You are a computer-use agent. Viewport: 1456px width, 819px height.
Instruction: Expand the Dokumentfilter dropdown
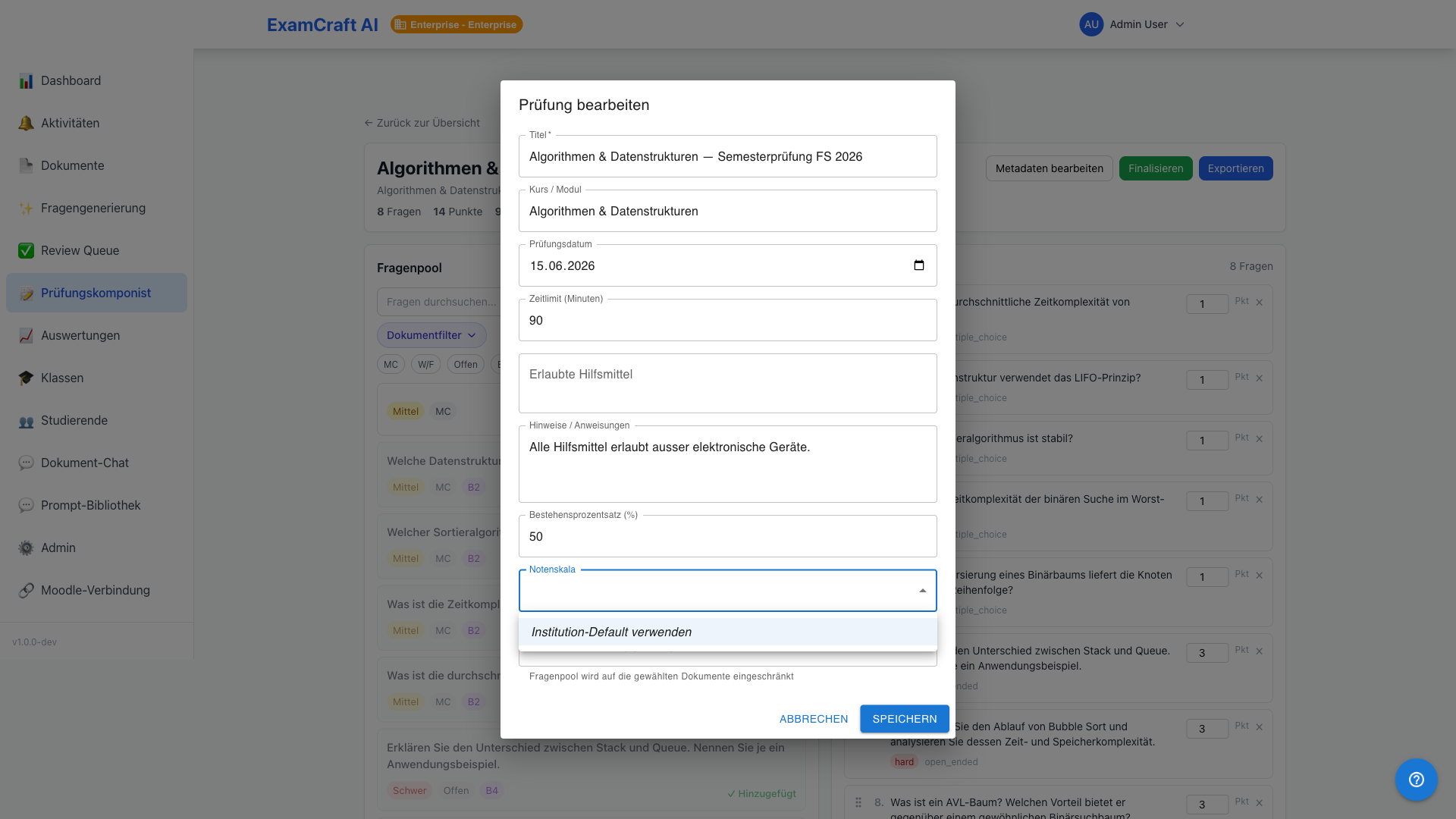pyautogui.click(x=431, y=335)
